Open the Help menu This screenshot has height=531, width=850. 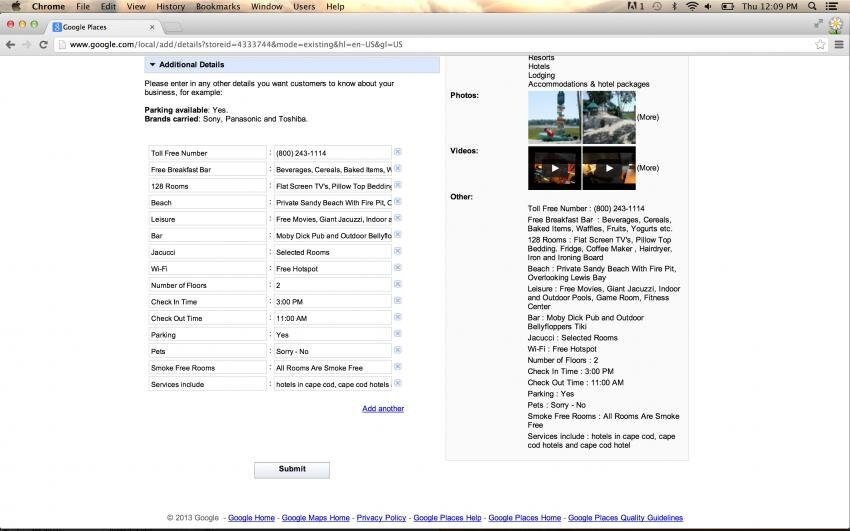pyautogui.click(x=335, y=7)
